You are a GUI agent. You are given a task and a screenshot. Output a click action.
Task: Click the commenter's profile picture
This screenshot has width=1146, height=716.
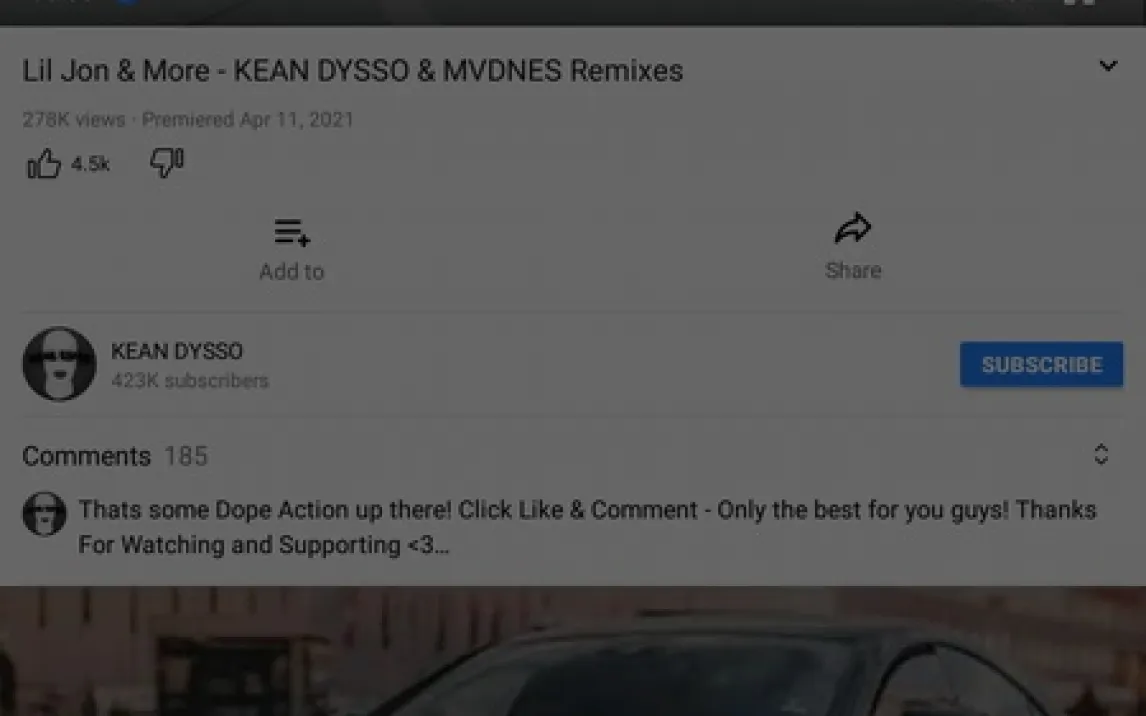[45, 514]
